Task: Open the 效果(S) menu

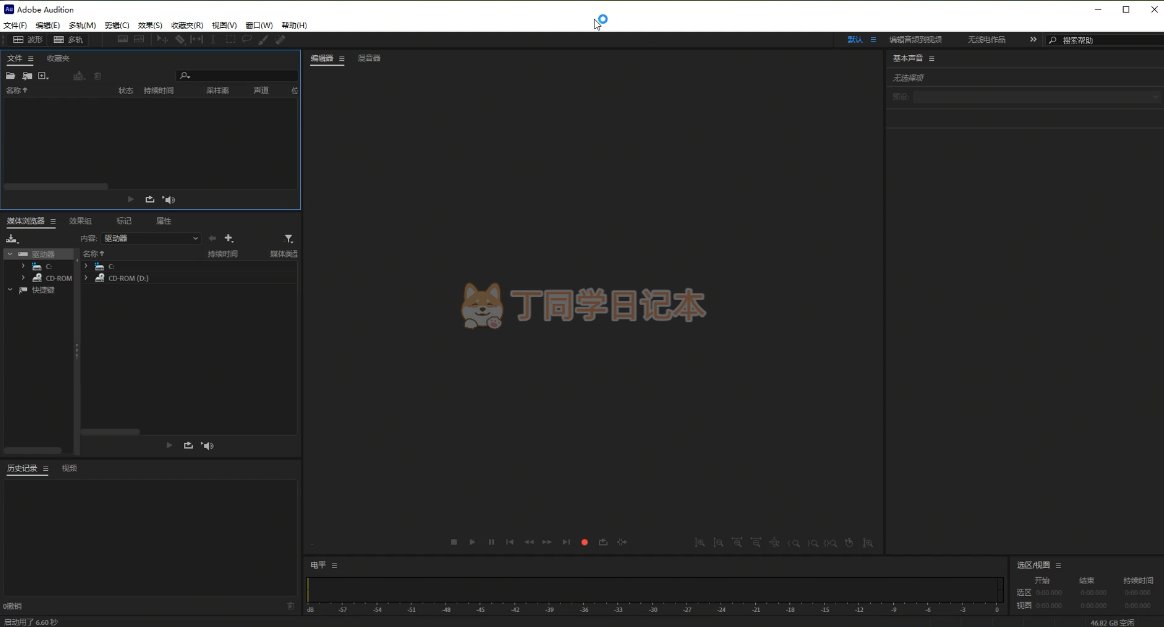Action: 150,25
